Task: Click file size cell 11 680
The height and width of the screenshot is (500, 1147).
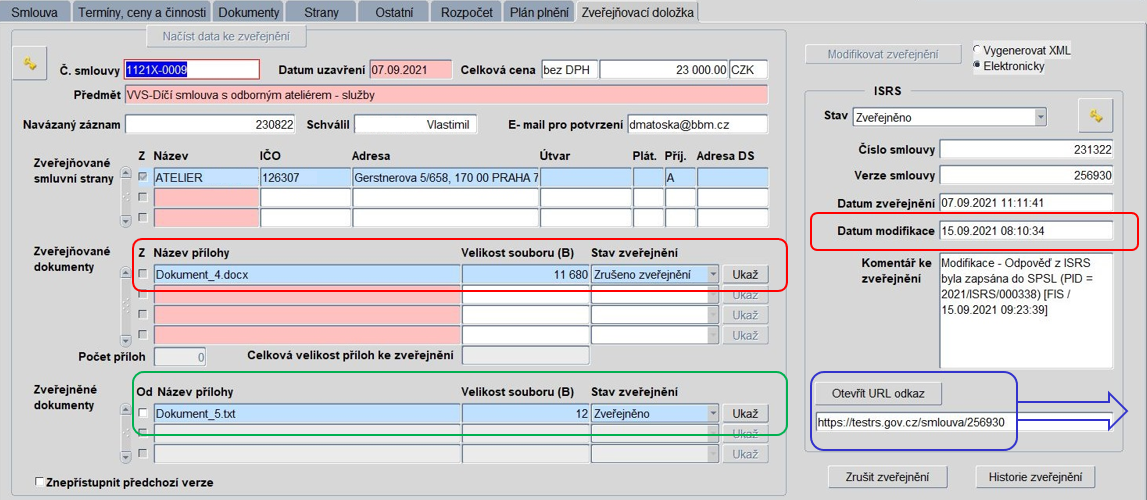Action: 526,275
